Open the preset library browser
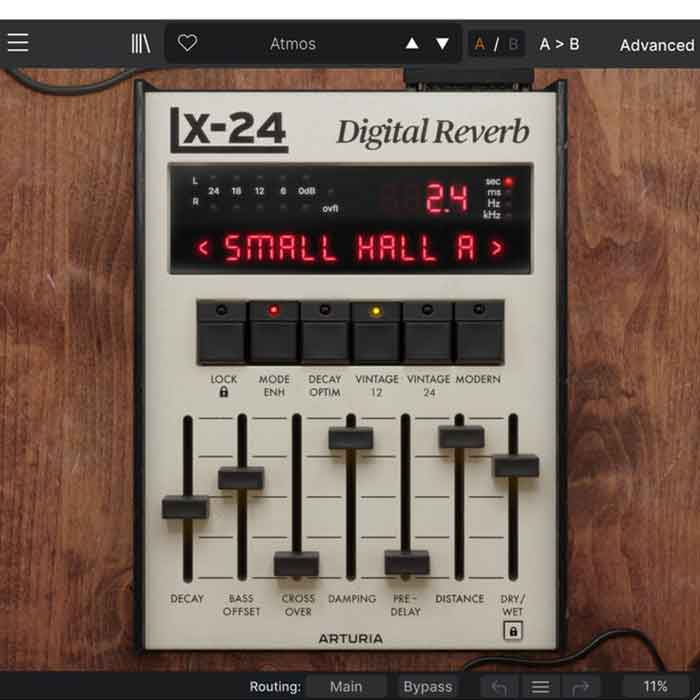 141,43
